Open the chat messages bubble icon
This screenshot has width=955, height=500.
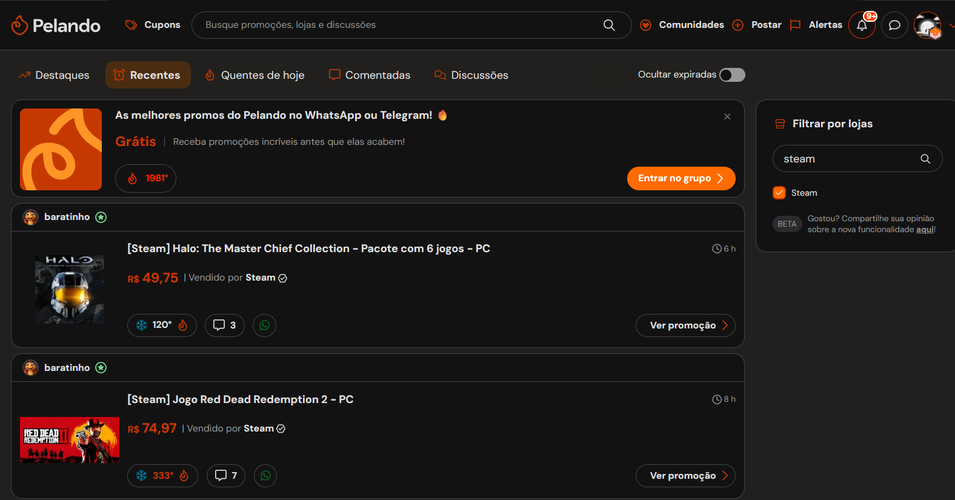tap(894, 26)
